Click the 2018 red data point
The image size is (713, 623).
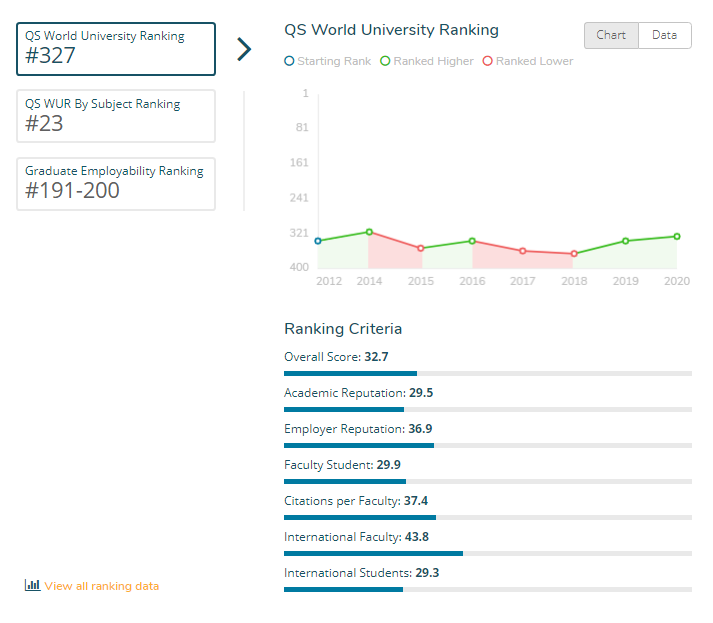(574, 254)
